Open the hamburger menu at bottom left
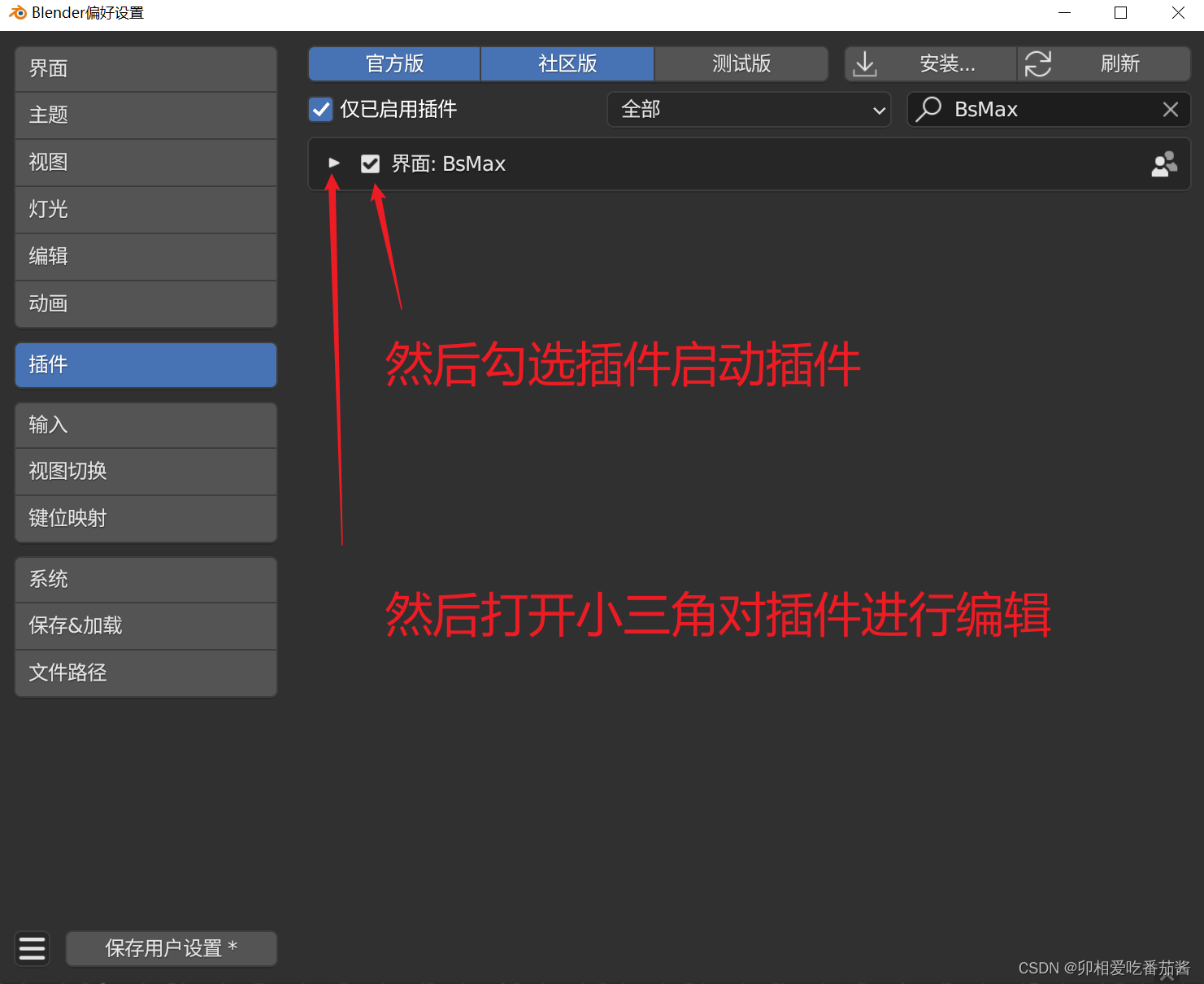This screenshot has height=984, width=1204. pyautogui.click(x=33, y=948)
